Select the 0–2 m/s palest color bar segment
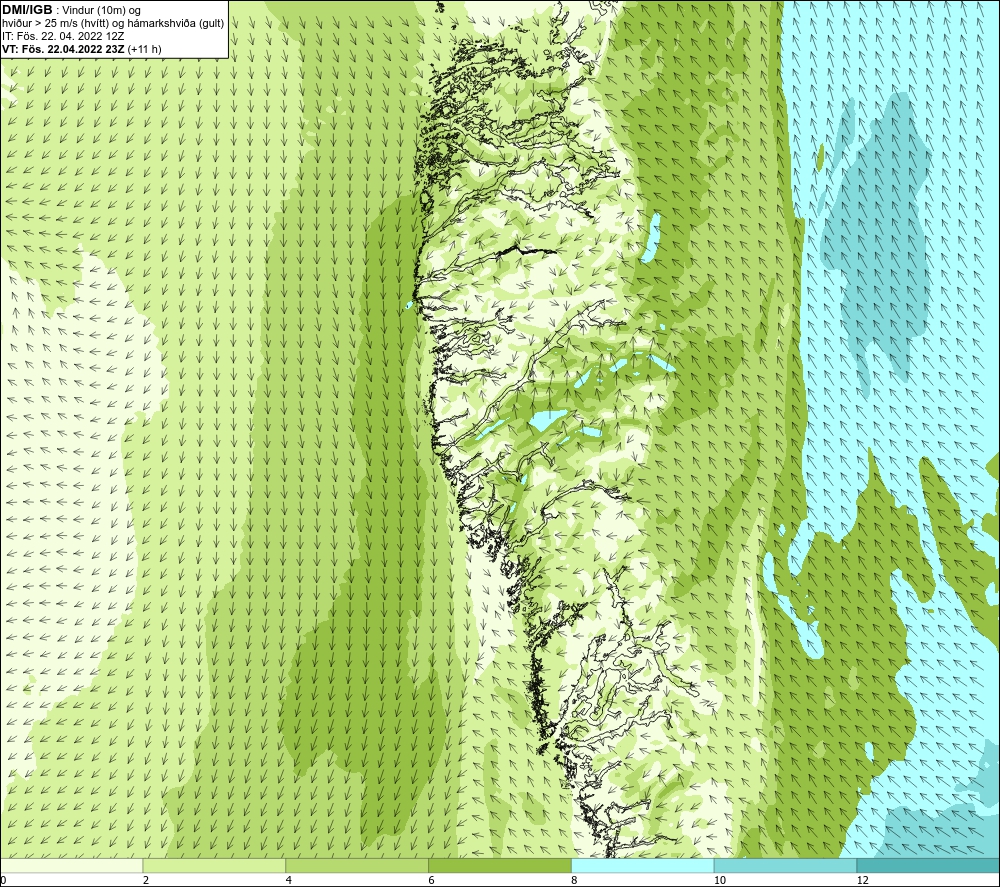This screenshot has height=887, width=1000. pos(71,865)
